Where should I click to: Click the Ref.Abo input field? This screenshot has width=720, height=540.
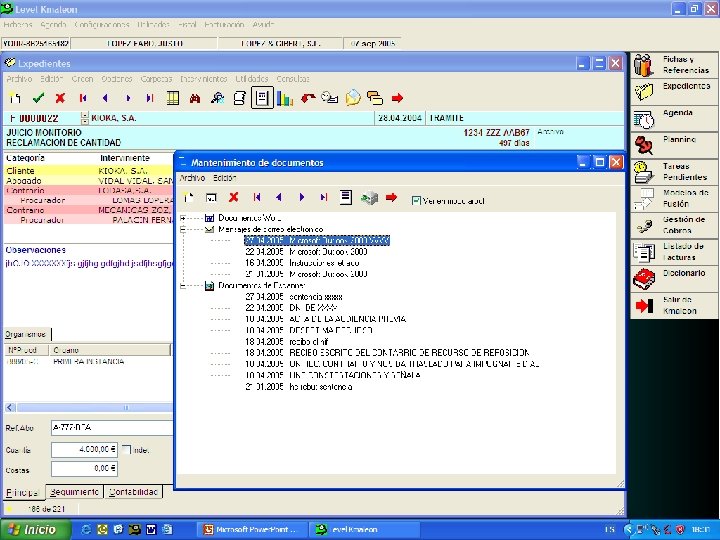tap(112, 428)
